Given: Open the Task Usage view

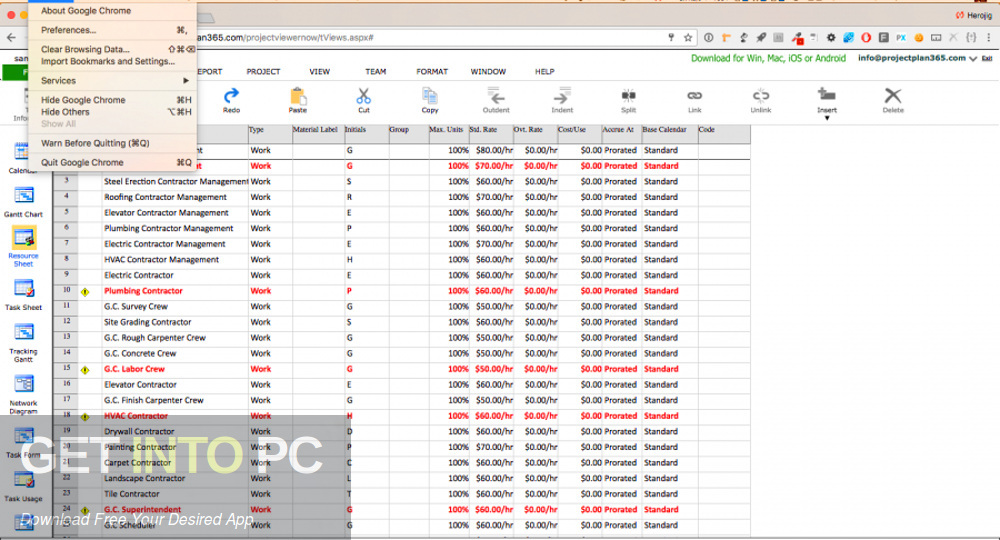Looking at the screenshot, I should coord(24,488).
